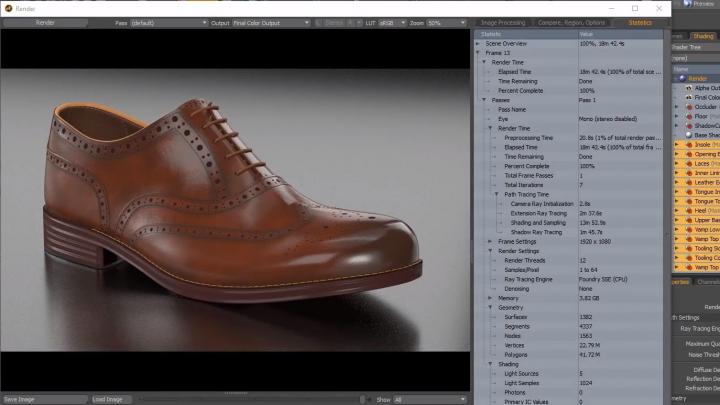Toggle visibility of the Upper Base layer
Image resolution: width=720 pixels, height=405 pixels.
(677, 220)
